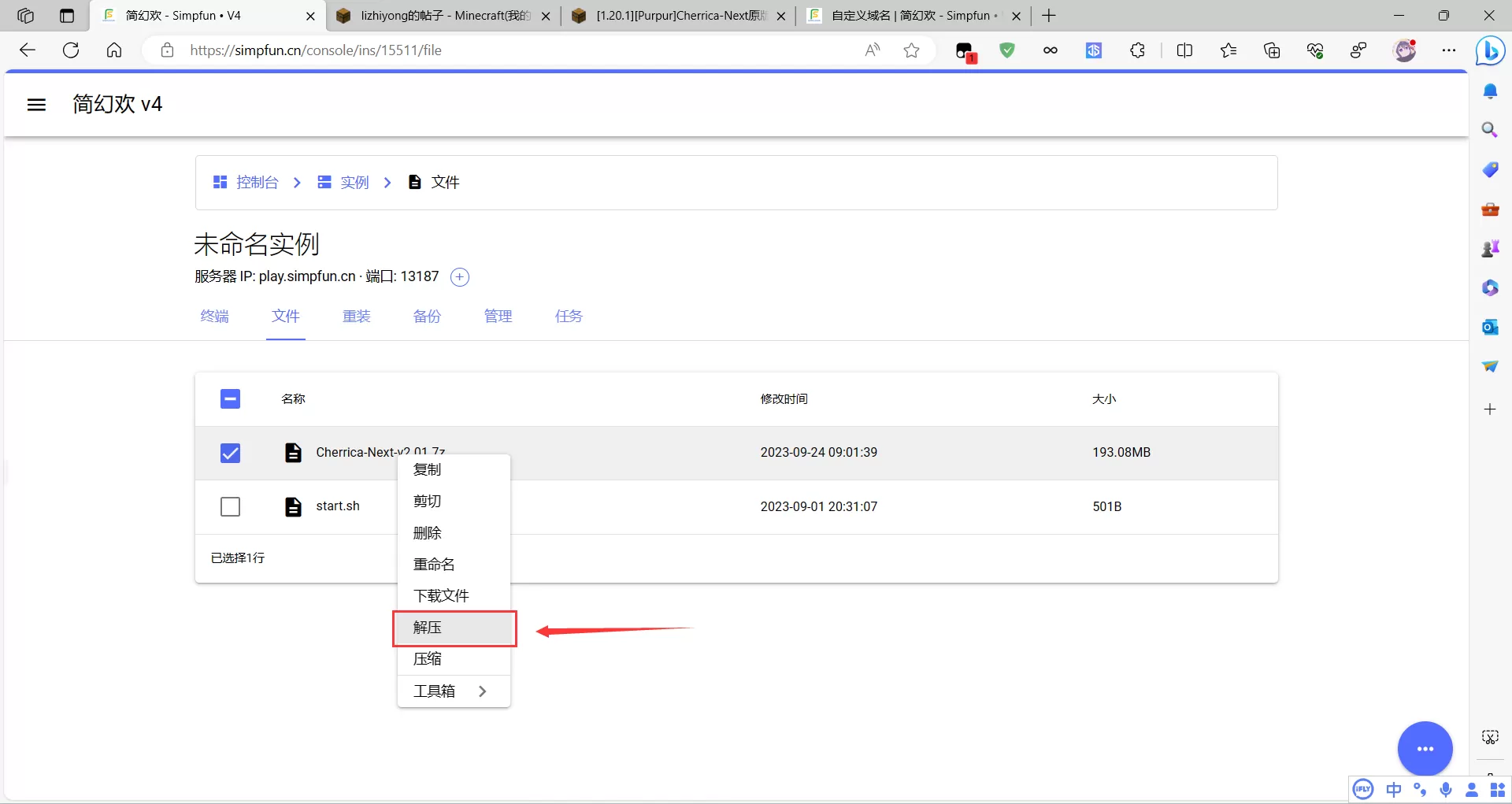Viewport: 1512px width, 804px height.
Task: Open the Outlook sidebar icon
Action: (x=1489, y=327)
